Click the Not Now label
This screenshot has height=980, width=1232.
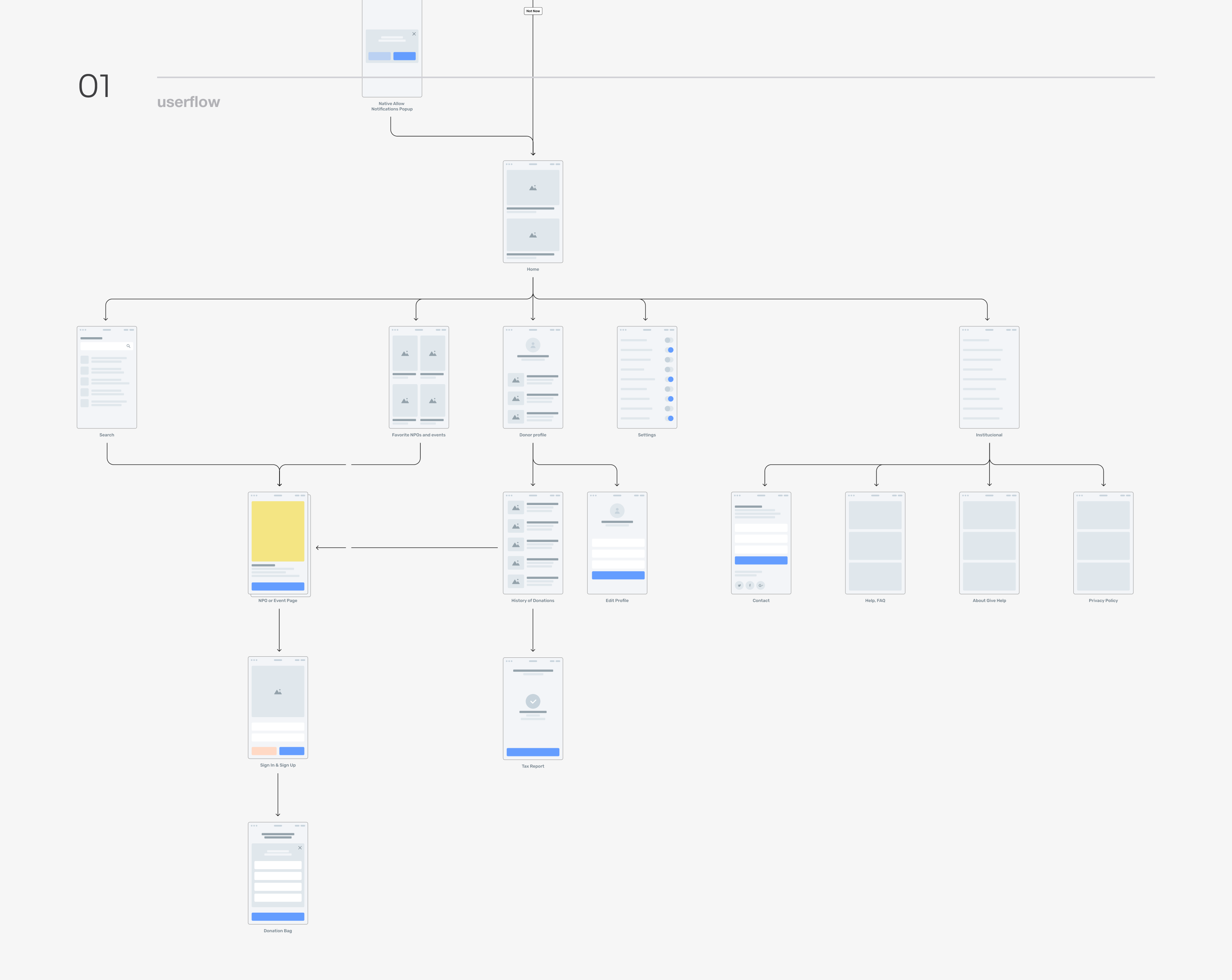pyautogui.click(x=533, y=11)
